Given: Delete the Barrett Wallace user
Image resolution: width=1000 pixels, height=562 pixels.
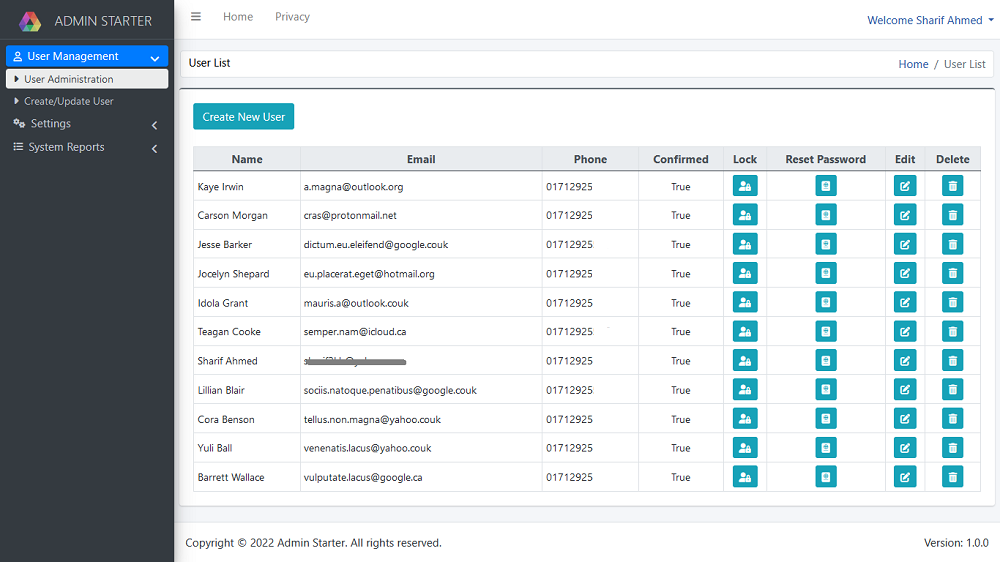Looking at the screenshot, I should (952, 477).
